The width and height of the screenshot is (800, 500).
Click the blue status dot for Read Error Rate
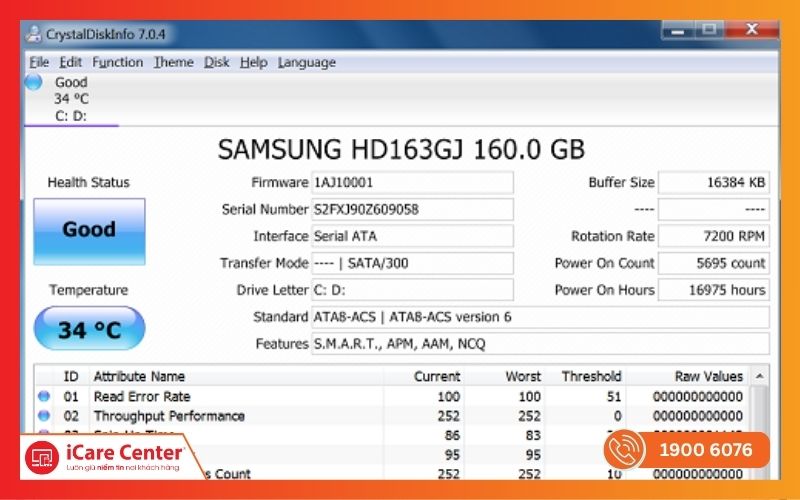pyautogui.click(x=44, y=396)
